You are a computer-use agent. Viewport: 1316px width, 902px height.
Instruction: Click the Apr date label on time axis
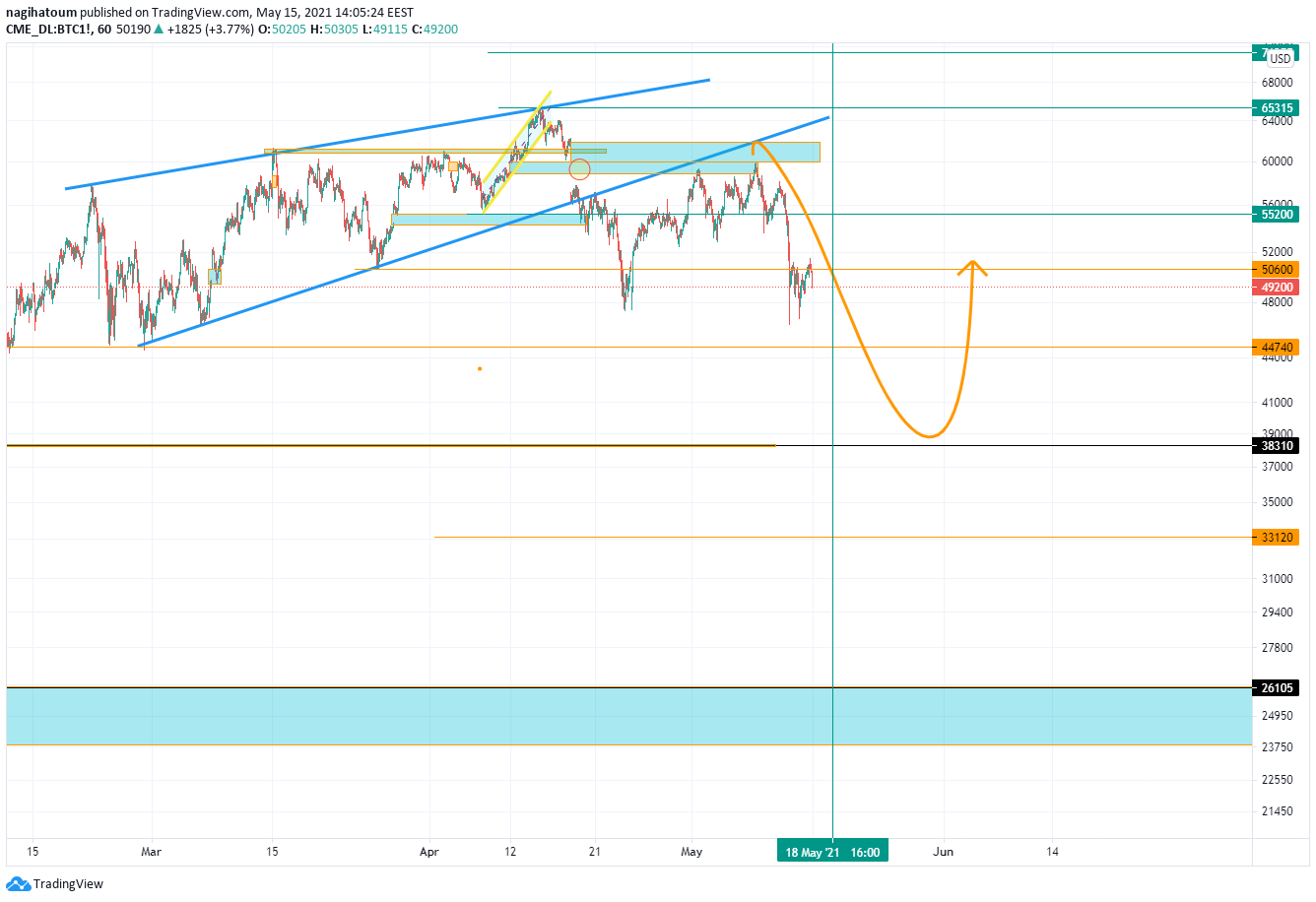[x=429, y=852]
